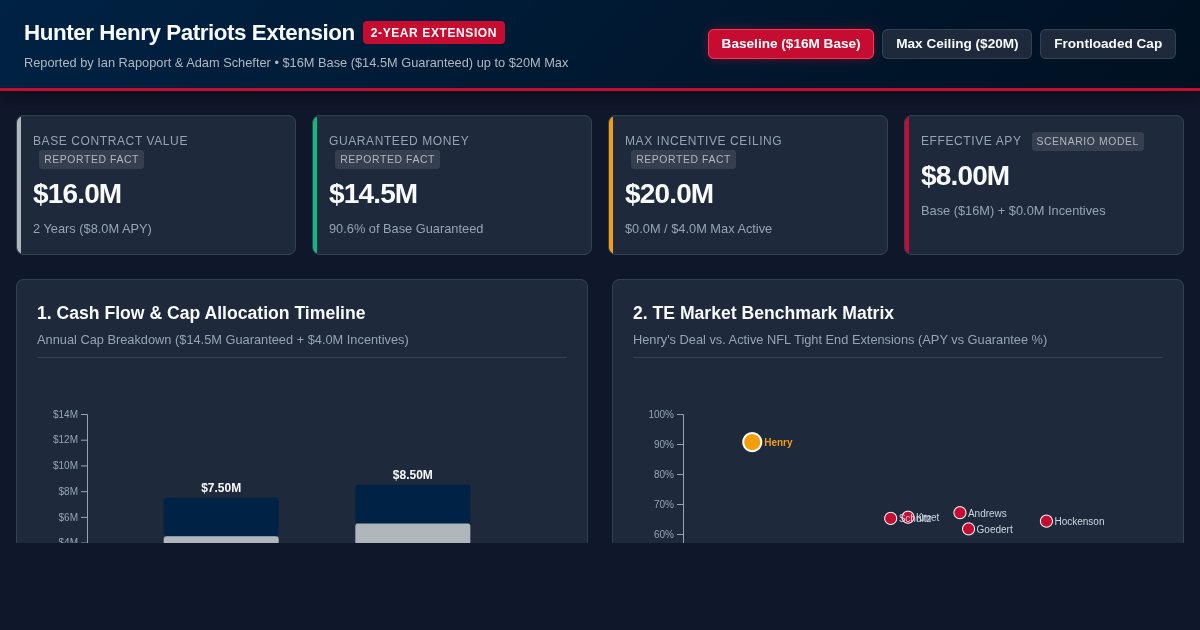Screen dimensions: 1200x630
Task: Click the GUARANTEED MONEY card label
Action: click(399, 141)
